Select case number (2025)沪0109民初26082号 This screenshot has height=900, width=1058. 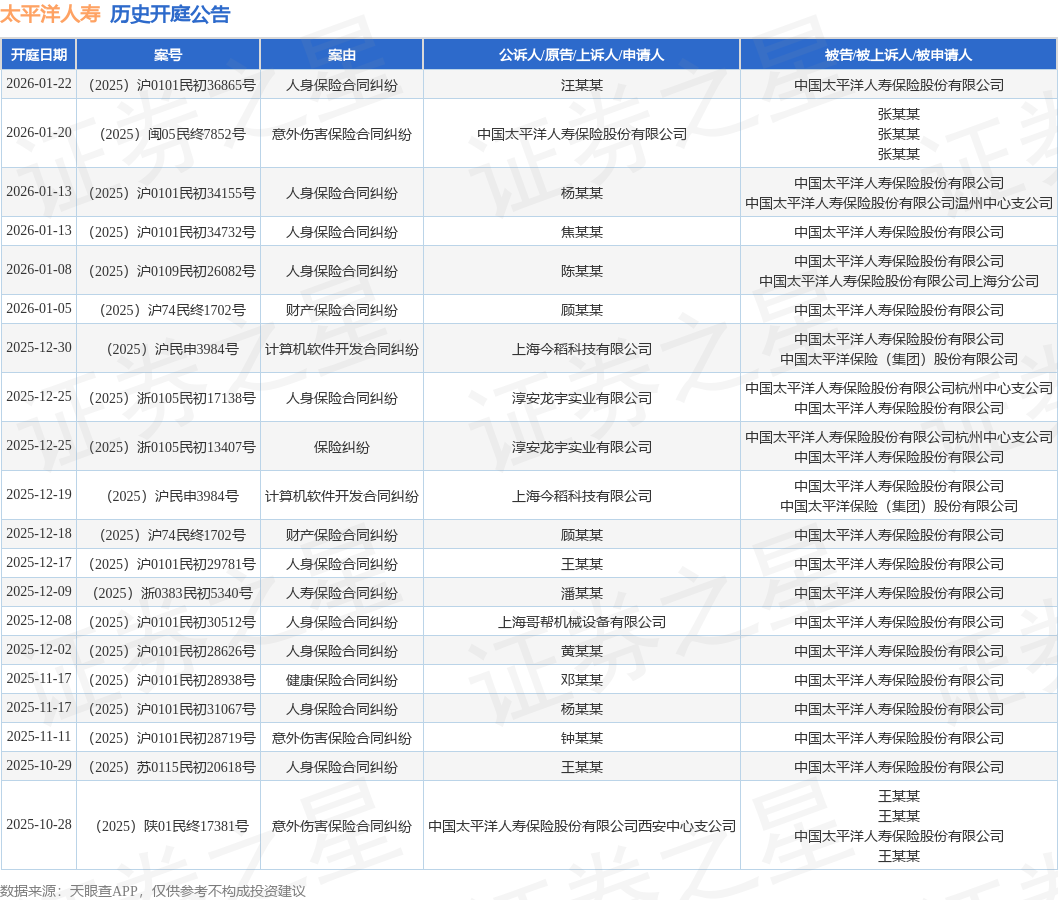(172, 271)
